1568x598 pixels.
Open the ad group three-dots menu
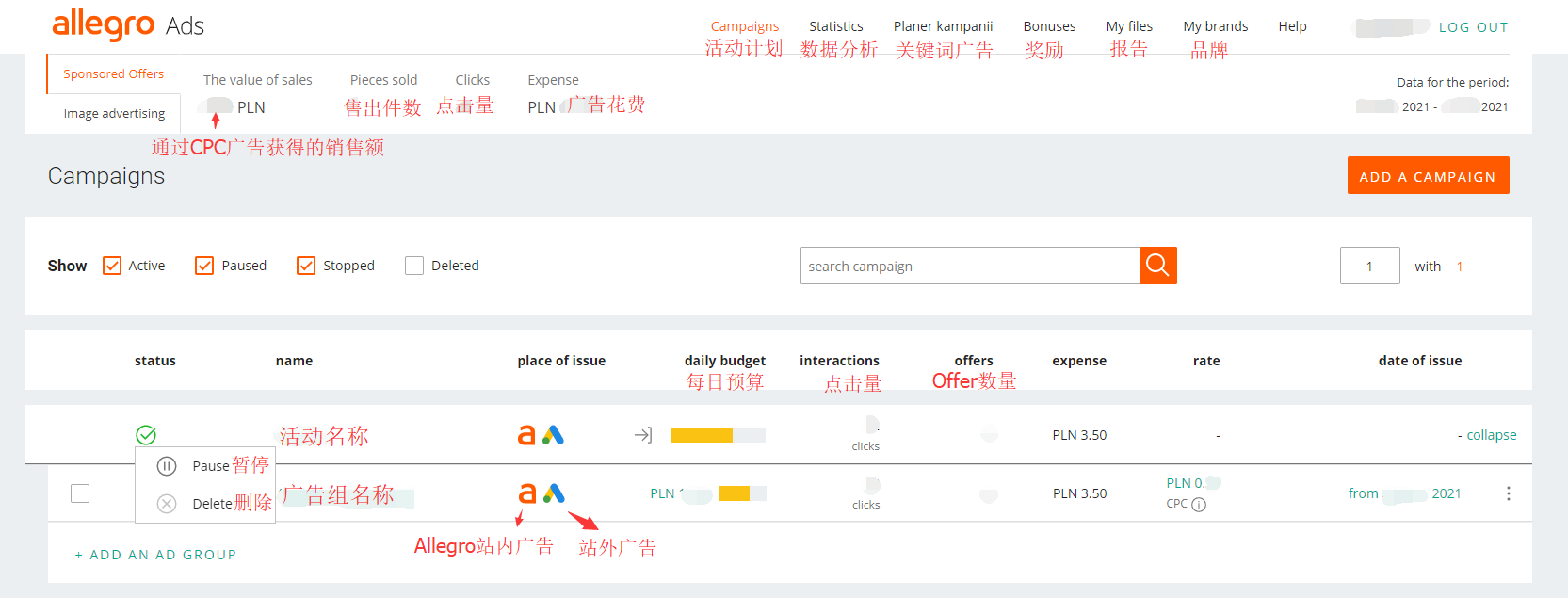(x=1508, y=493)
